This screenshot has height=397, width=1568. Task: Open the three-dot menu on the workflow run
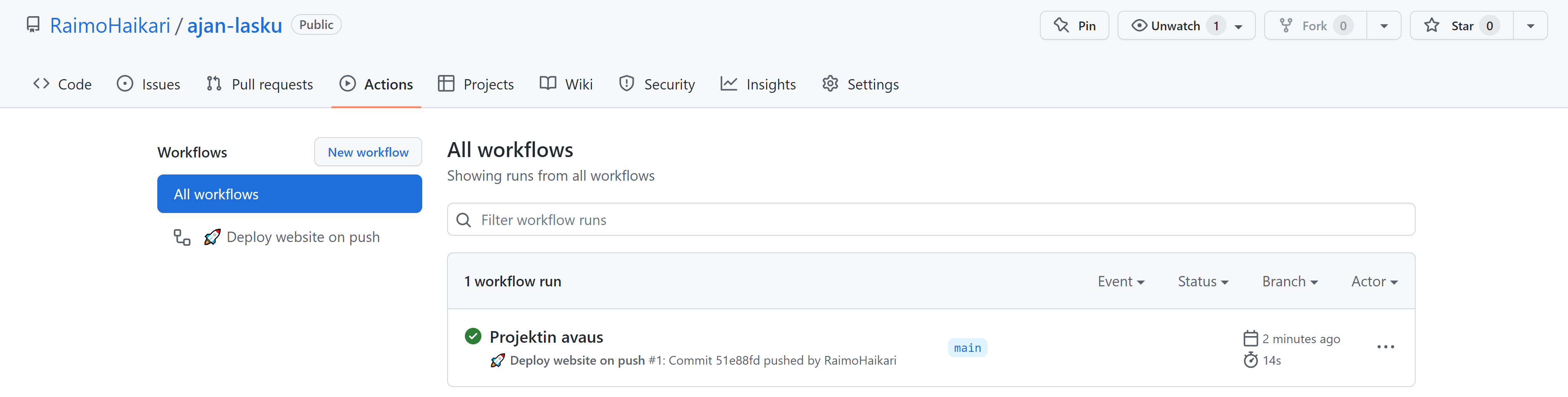(1385, 346)
